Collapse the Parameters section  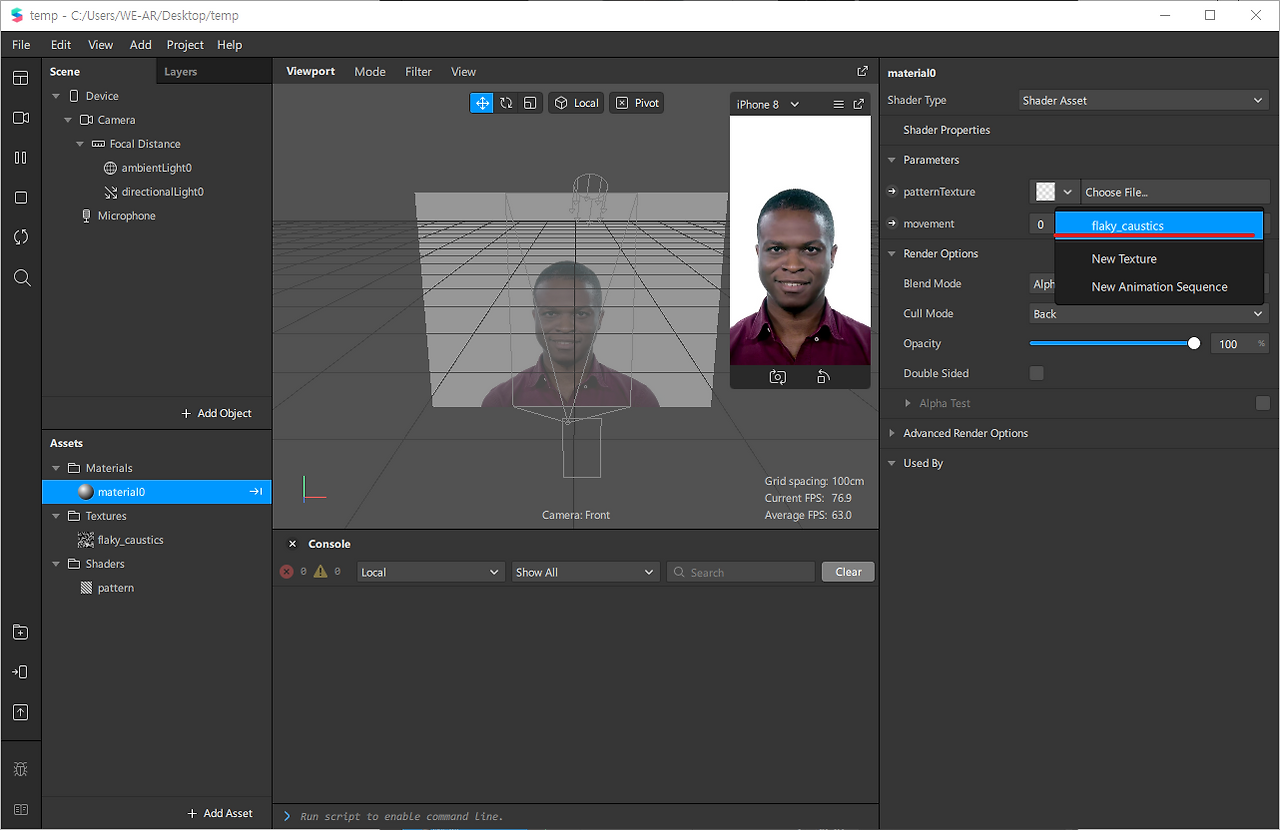[892, 160]
